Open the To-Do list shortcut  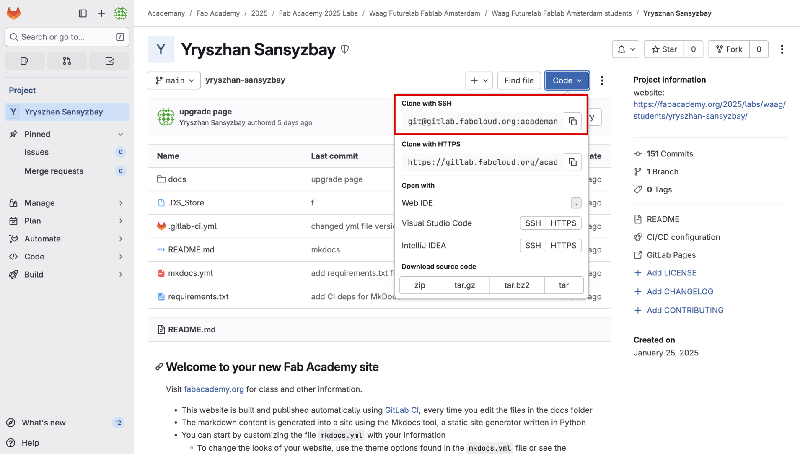click(108, 61)
